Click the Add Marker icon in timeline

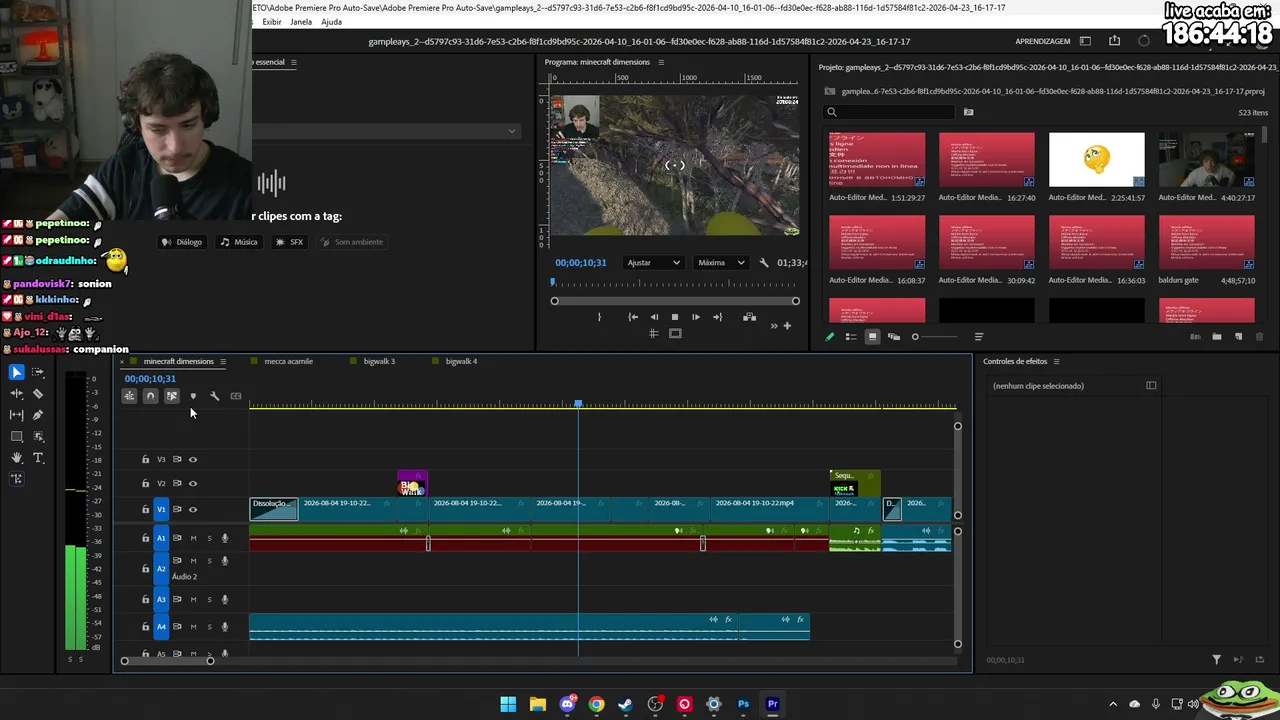[193, 396]
